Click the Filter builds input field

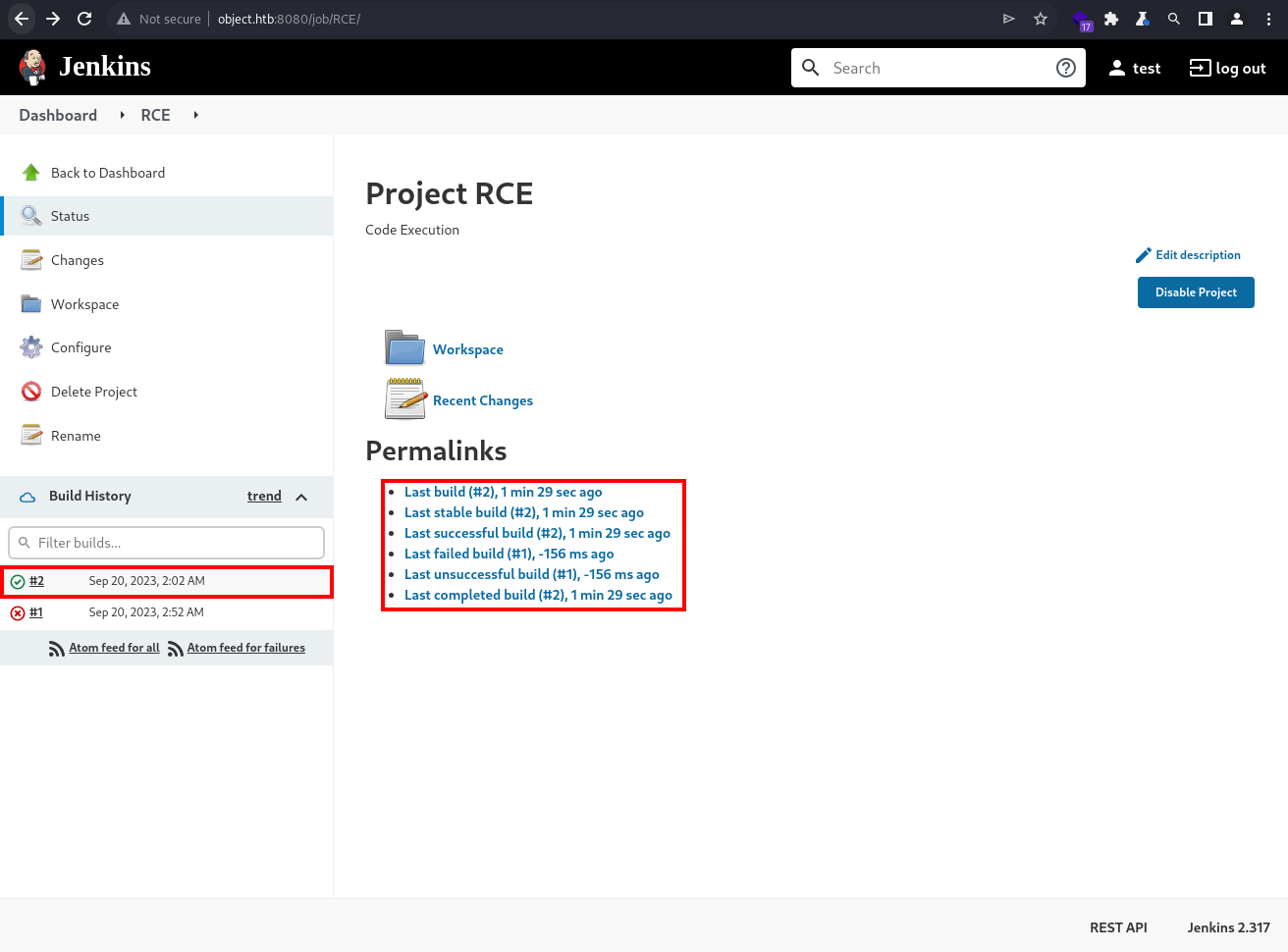click(x=167, y=543)
